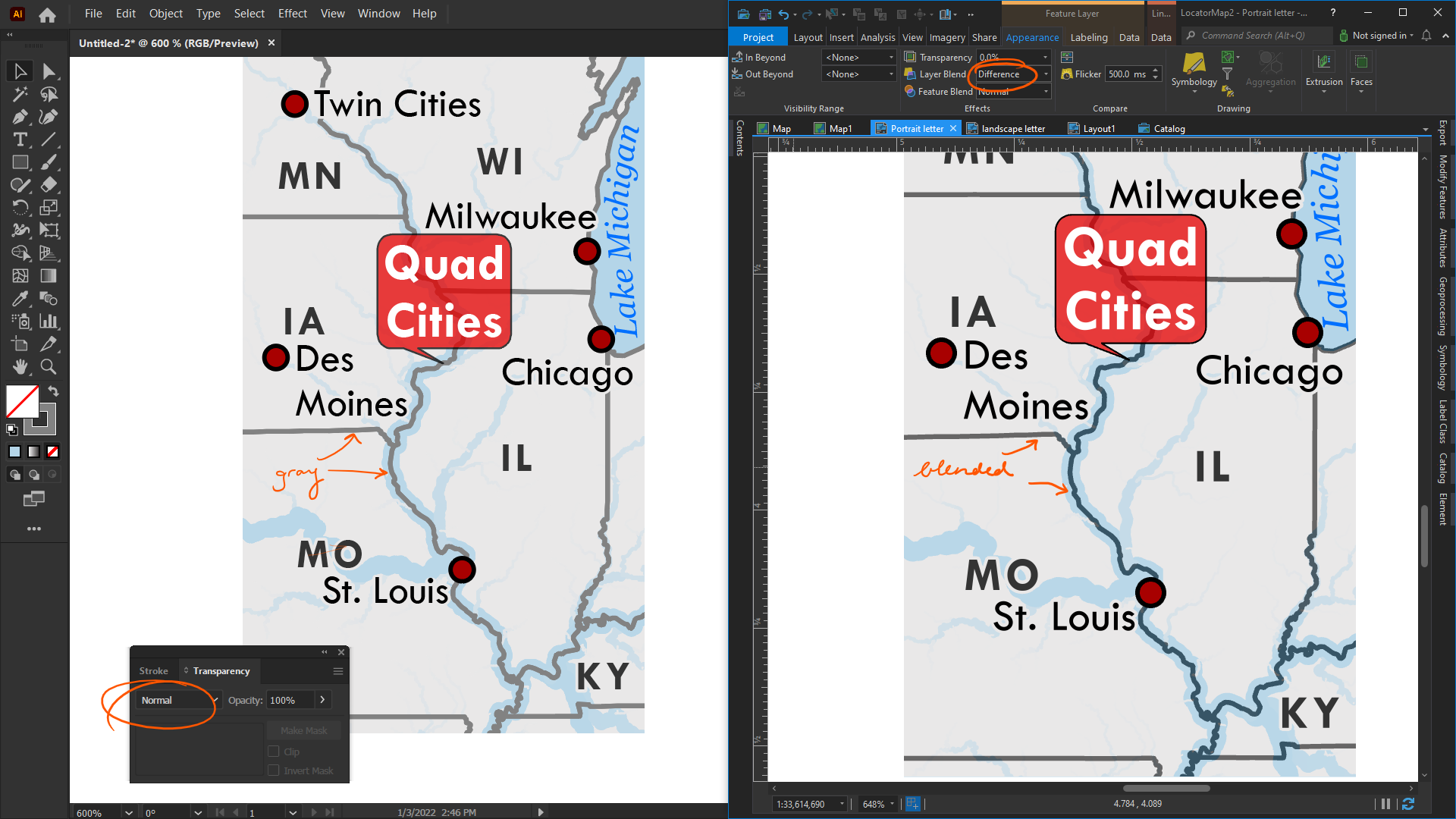Select the Type tool
The height and width of the screenshot is (819, 1456).
click(x=20, y=140)
